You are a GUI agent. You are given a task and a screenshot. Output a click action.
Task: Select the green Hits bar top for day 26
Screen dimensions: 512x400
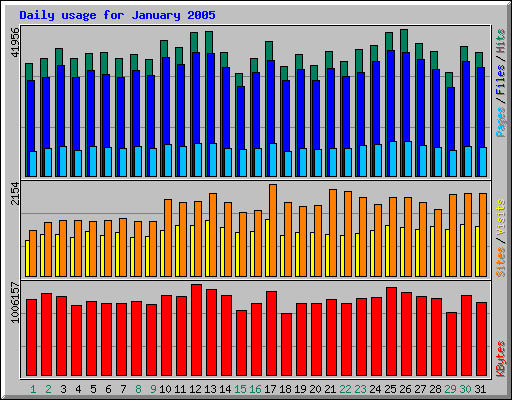404,41
